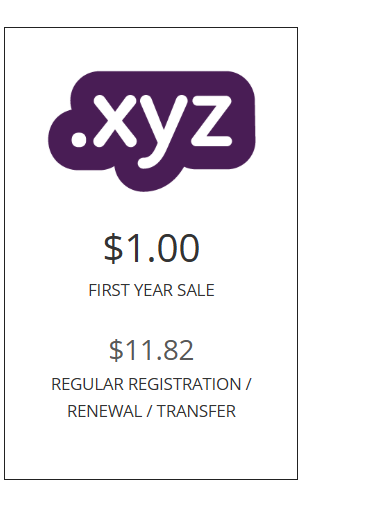Select the $11.82 regular price
The image size is (365, 507).
[151, 350]
